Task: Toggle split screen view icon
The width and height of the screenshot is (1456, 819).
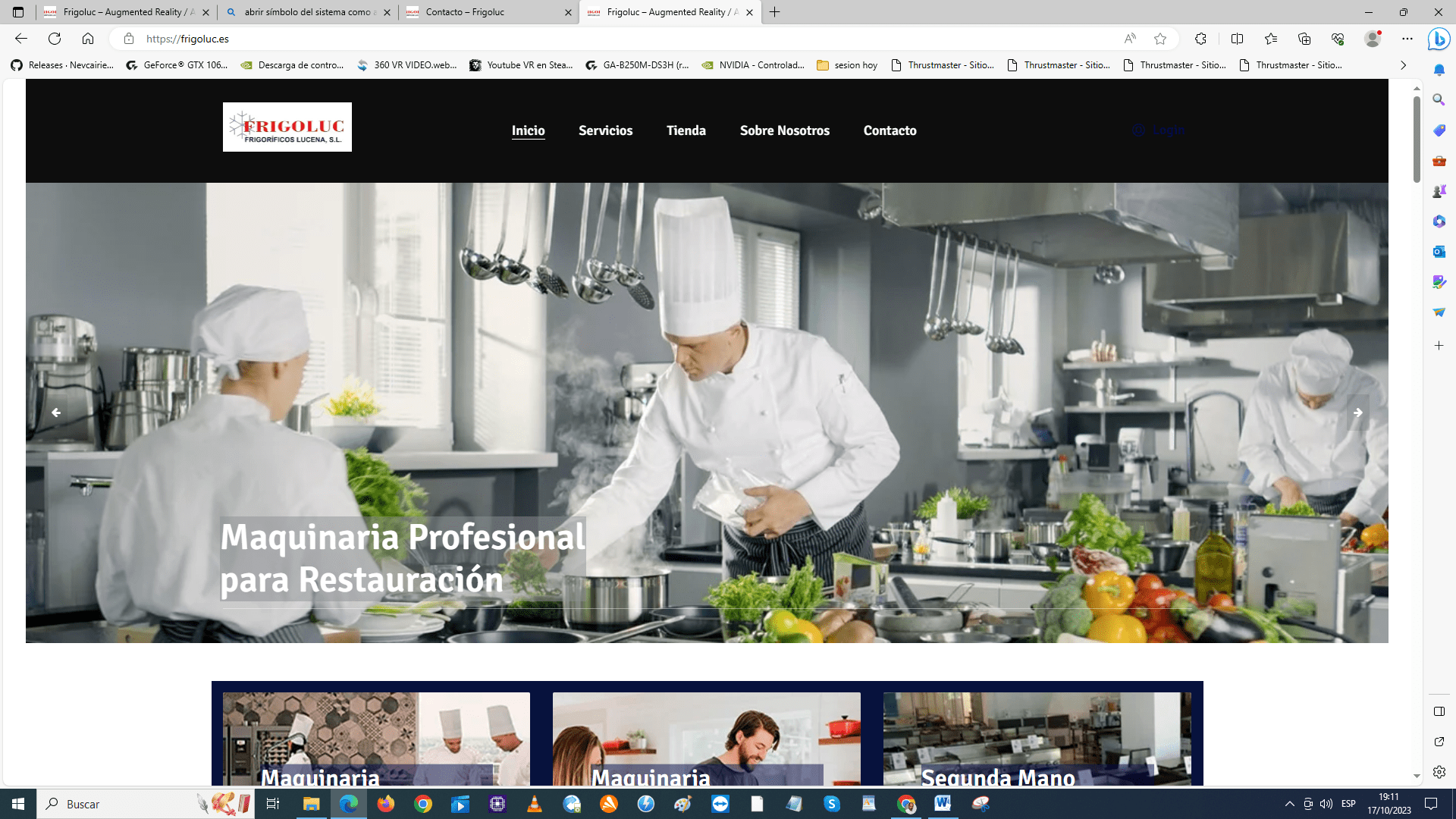Action: 1237,39
